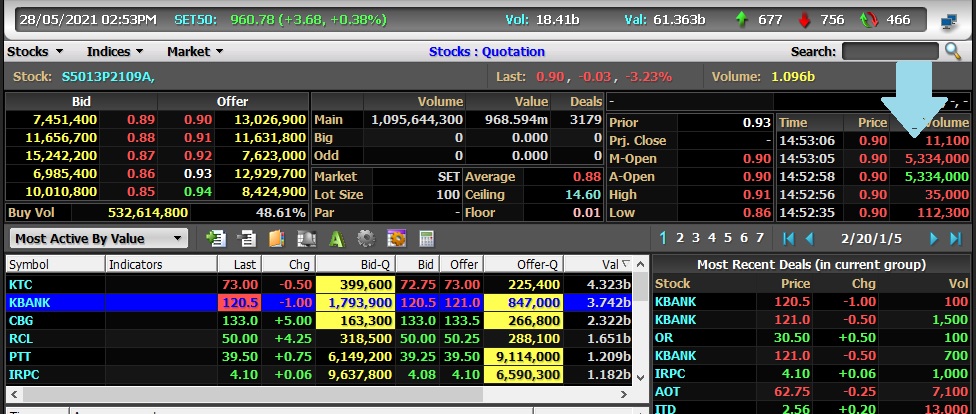Screen dimensions: 976x414
Task: Click the 14:53:06 ticker time entry
Action: click(x=807, y=141)
